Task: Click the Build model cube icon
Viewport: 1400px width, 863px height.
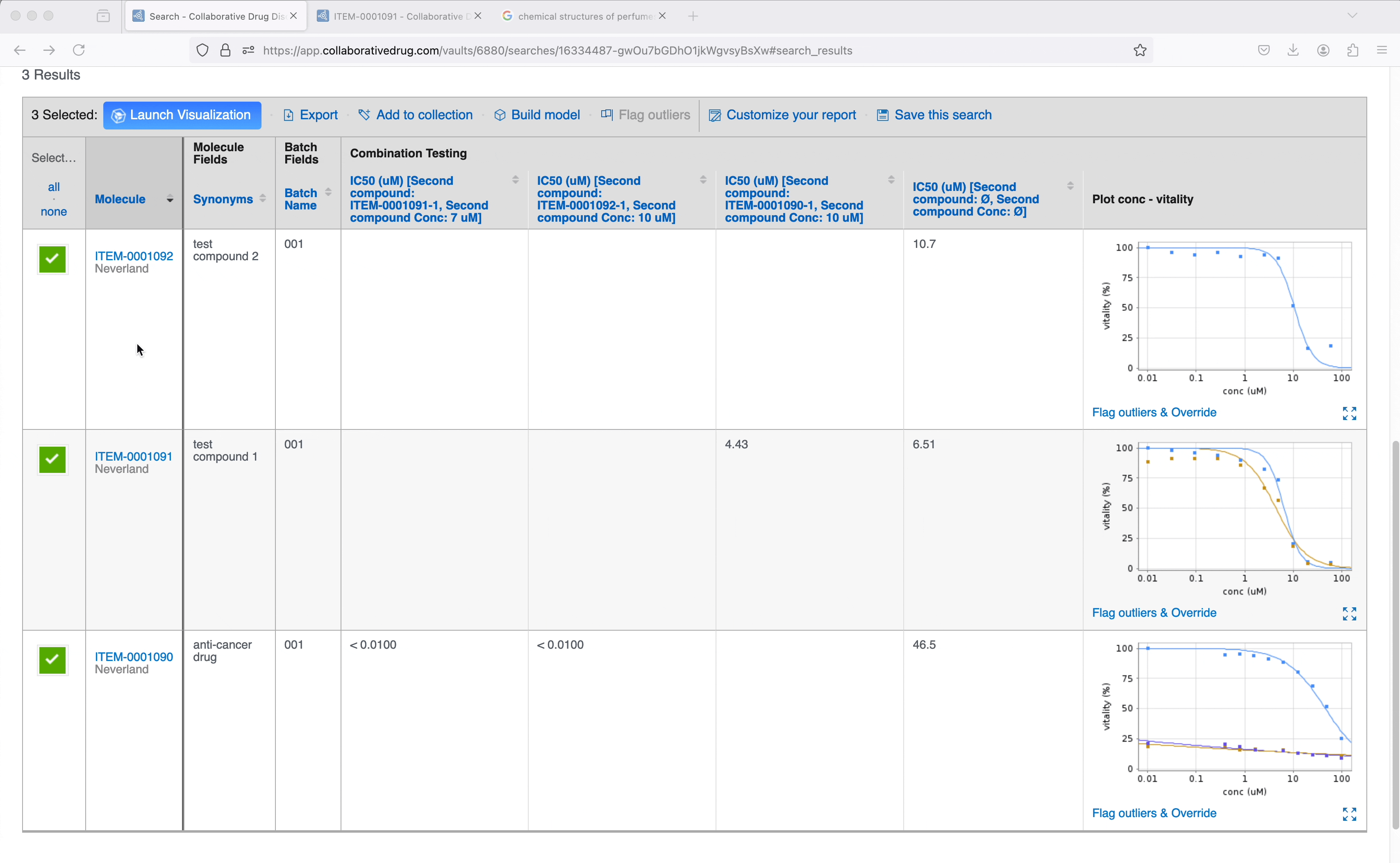Action: (500, 115)
